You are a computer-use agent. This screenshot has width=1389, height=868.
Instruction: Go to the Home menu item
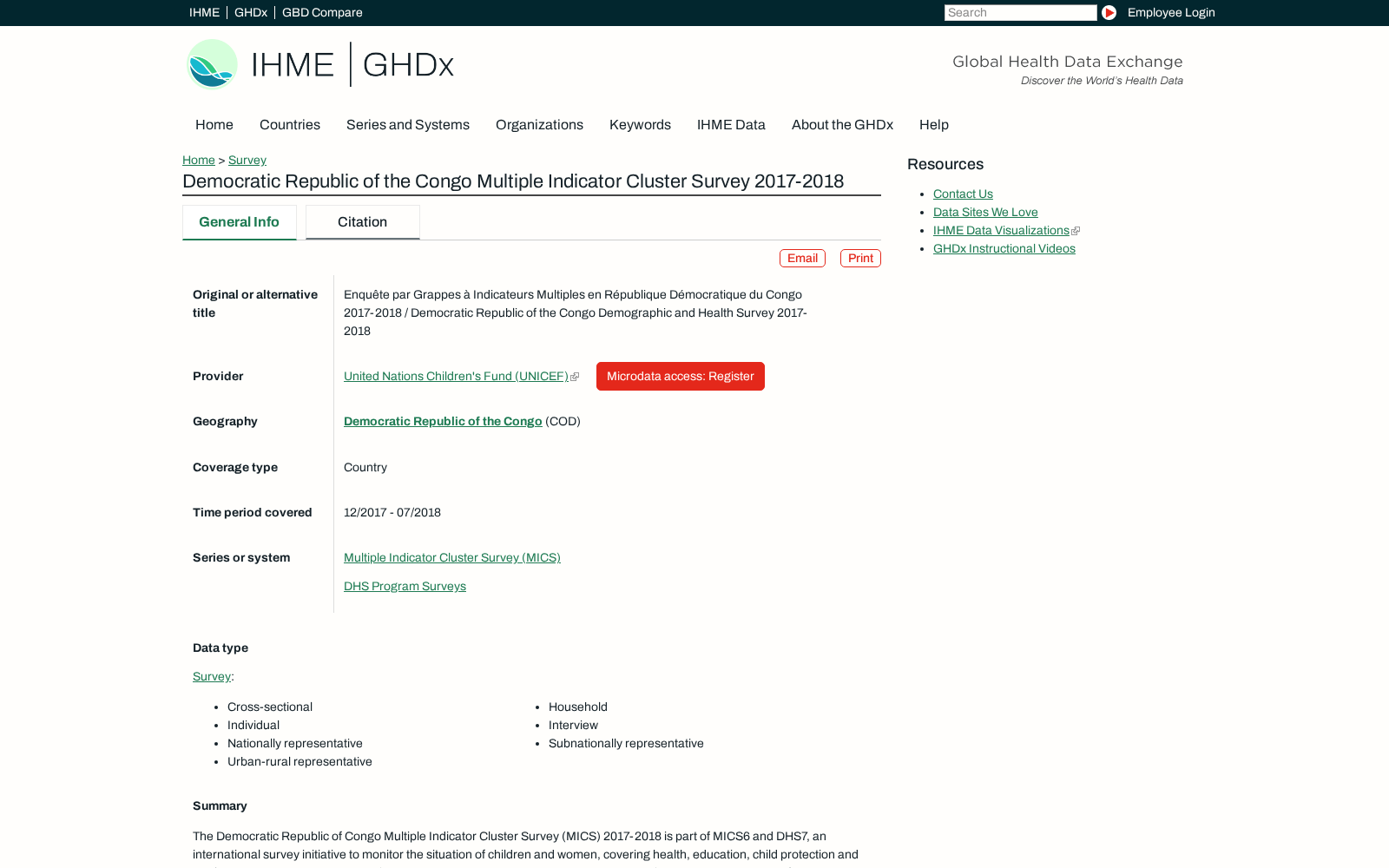point(214,125)
